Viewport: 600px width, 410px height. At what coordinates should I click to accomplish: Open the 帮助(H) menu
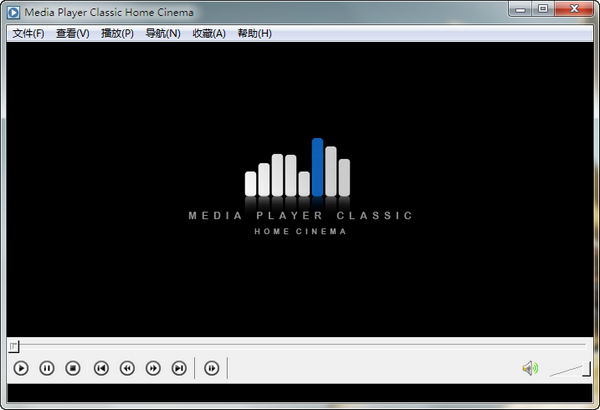[x=255, y=34]
